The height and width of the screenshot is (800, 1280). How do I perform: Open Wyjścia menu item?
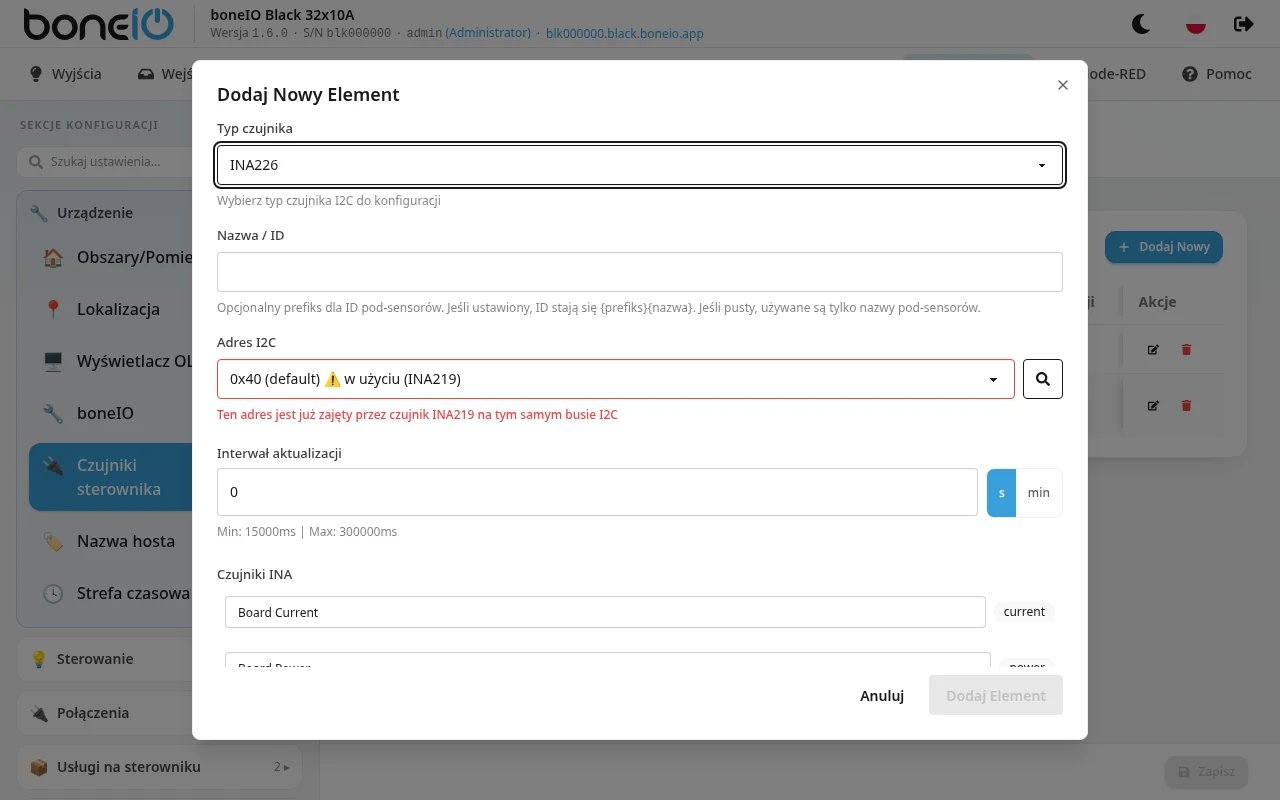pos(65,74)
